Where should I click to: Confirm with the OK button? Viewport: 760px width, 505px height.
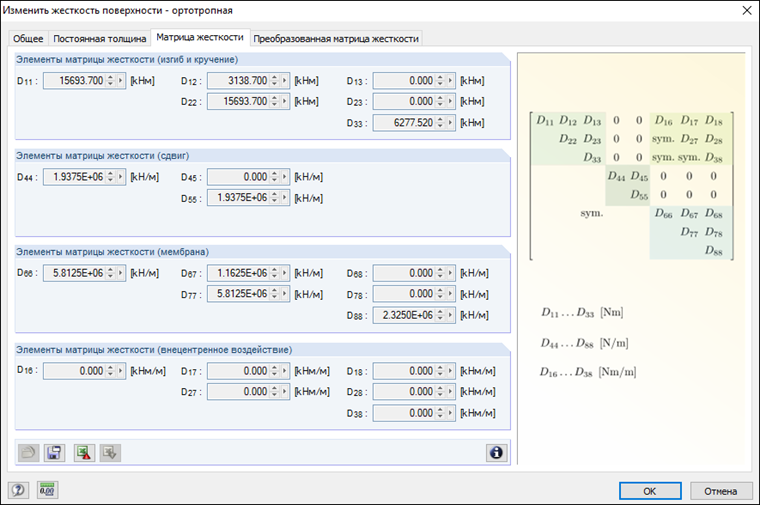coord(650,491)
